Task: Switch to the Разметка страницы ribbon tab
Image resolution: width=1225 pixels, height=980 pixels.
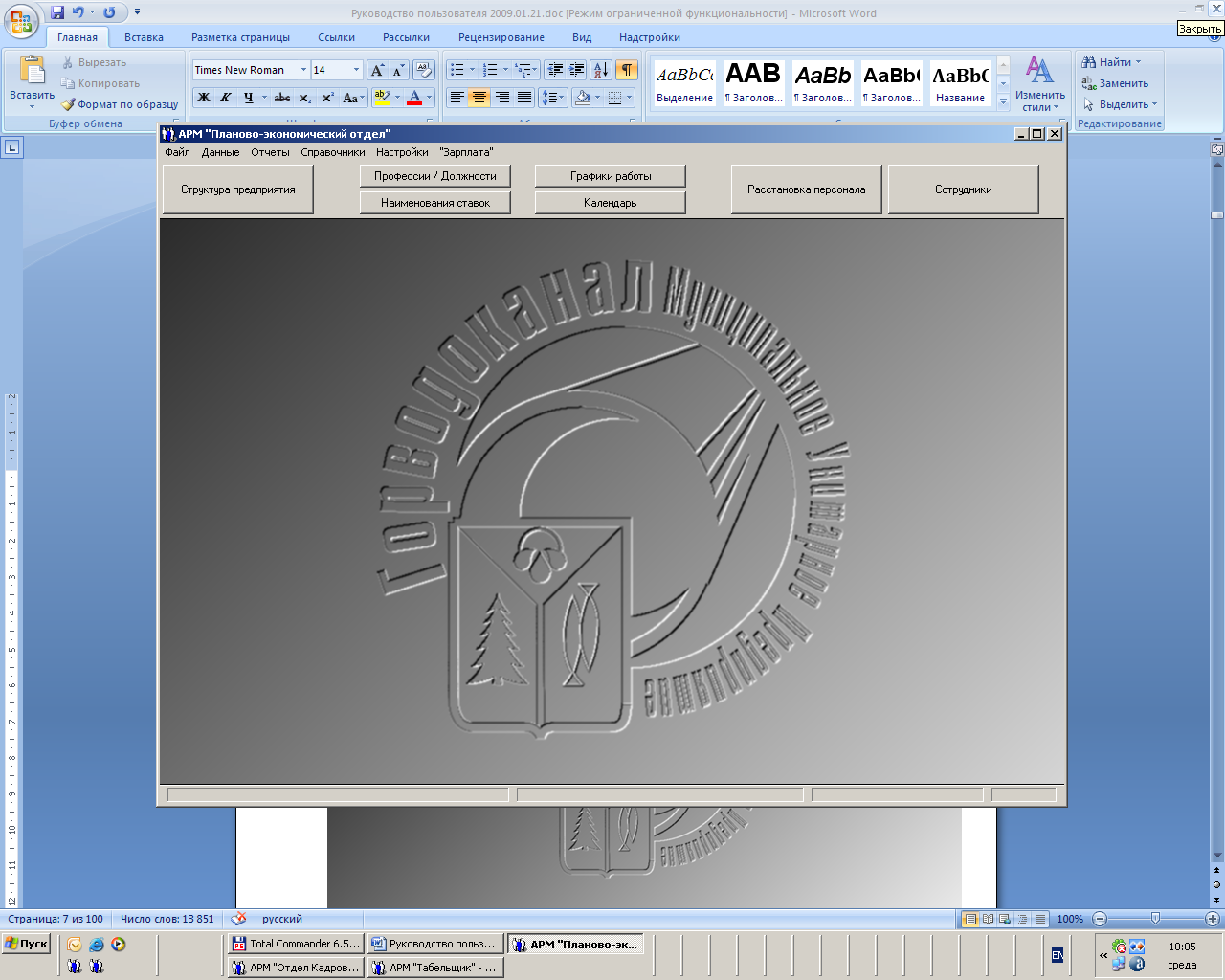Action: pos(240,37)
